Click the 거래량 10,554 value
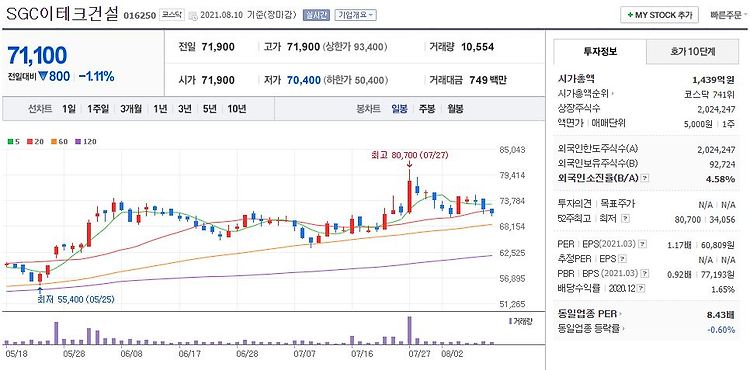Viewport: 750px width, 370px height. 477,47
